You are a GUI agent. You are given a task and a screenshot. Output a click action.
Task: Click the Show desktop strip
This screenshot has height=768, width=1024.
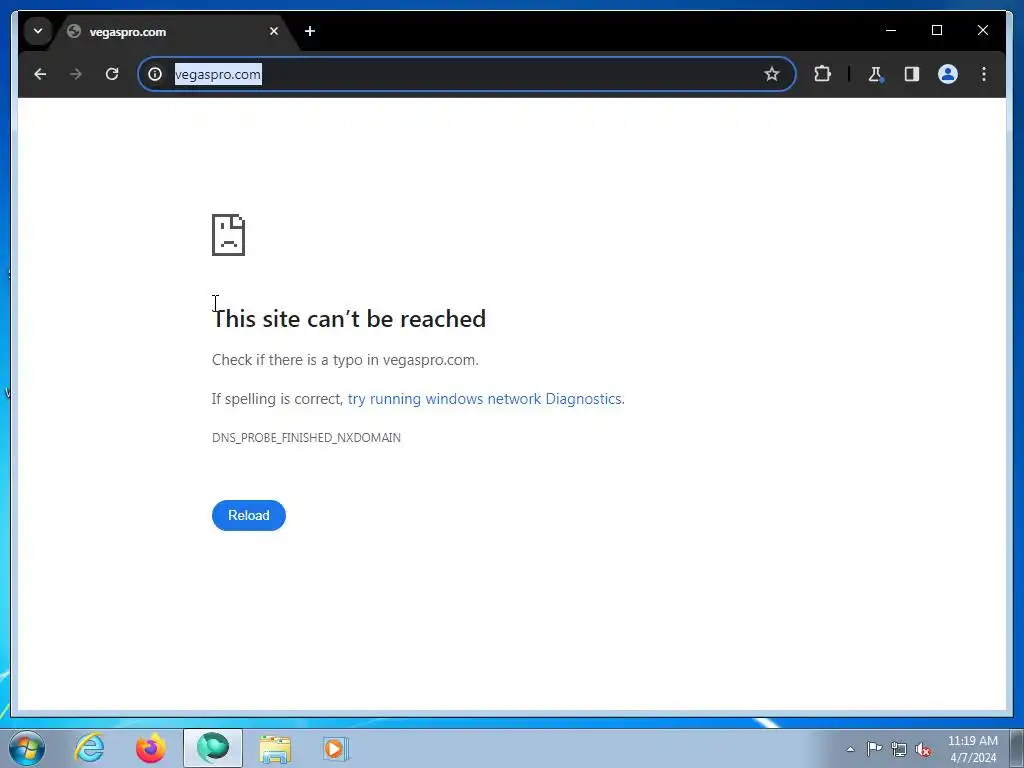click(x=1017, y=748)
